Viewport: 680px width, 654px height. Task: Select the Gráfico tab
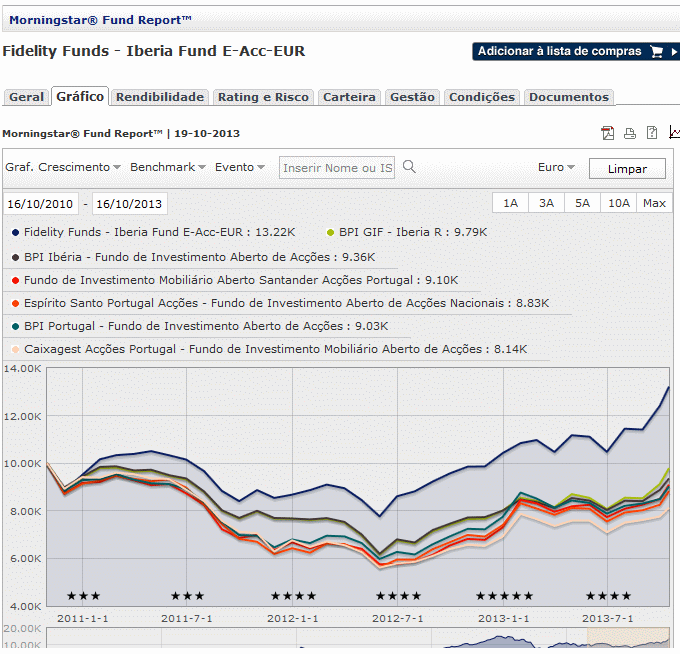point(80,96)
